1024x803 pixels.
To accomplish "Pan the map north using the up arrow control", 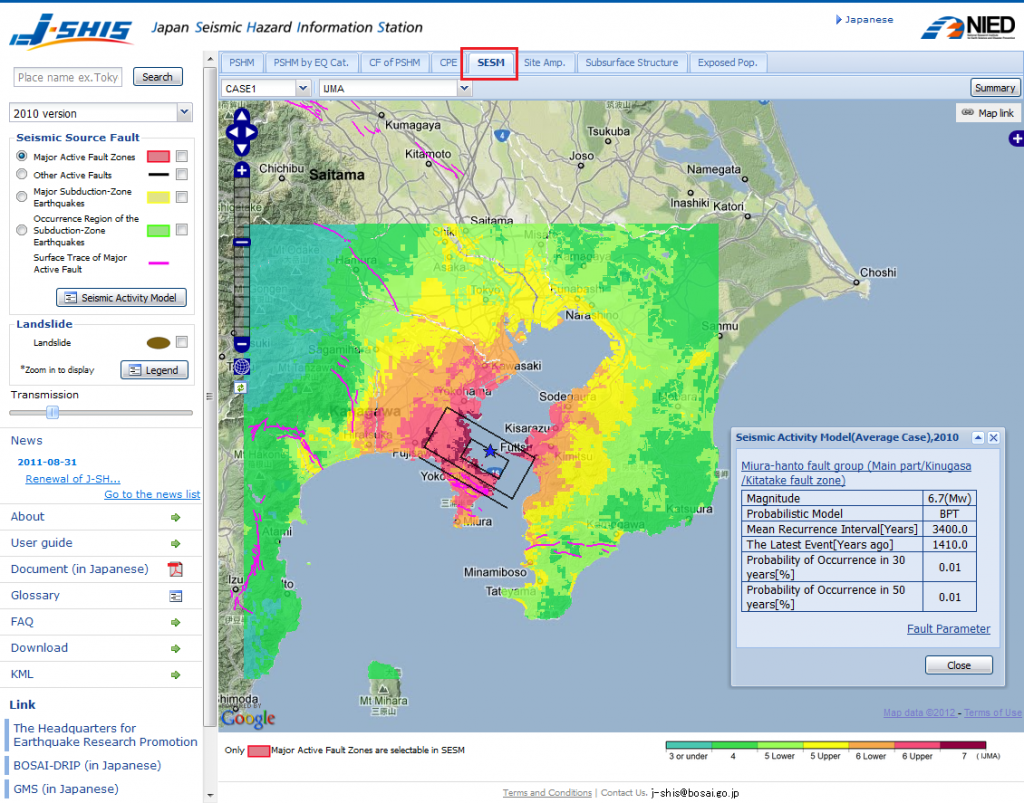I will (x=240, y=117).
